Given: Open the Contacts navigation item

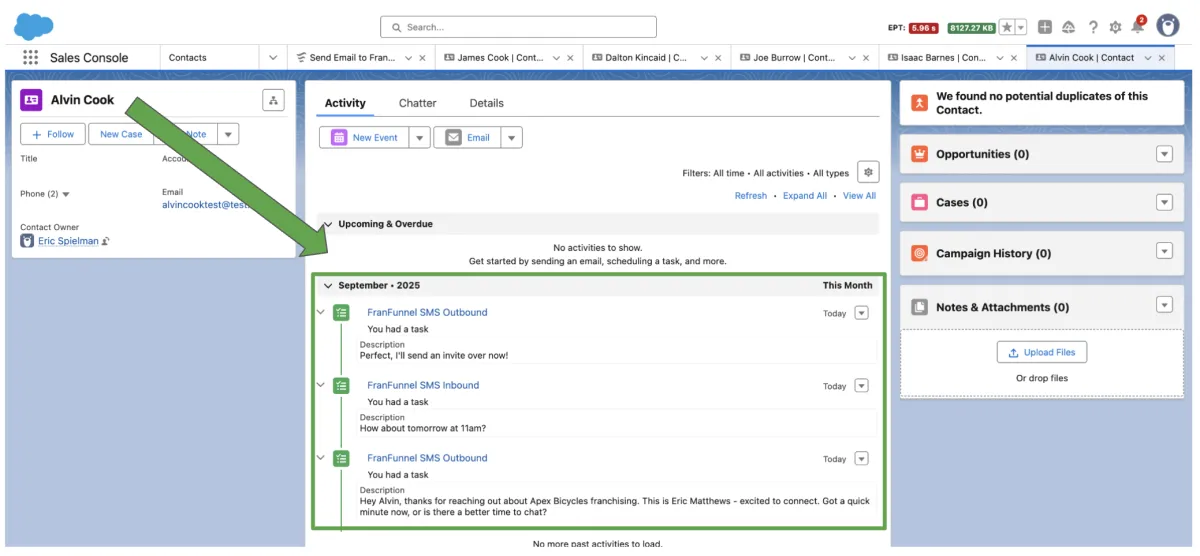Looking at the screenshot, I should [188, 58].
